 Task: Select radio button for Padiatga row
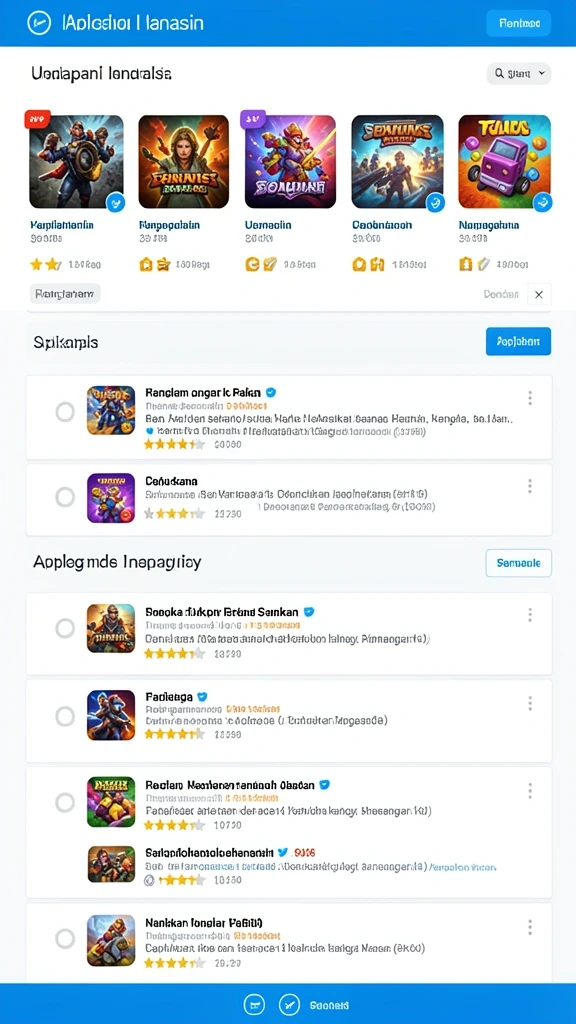tap(65, 716)
